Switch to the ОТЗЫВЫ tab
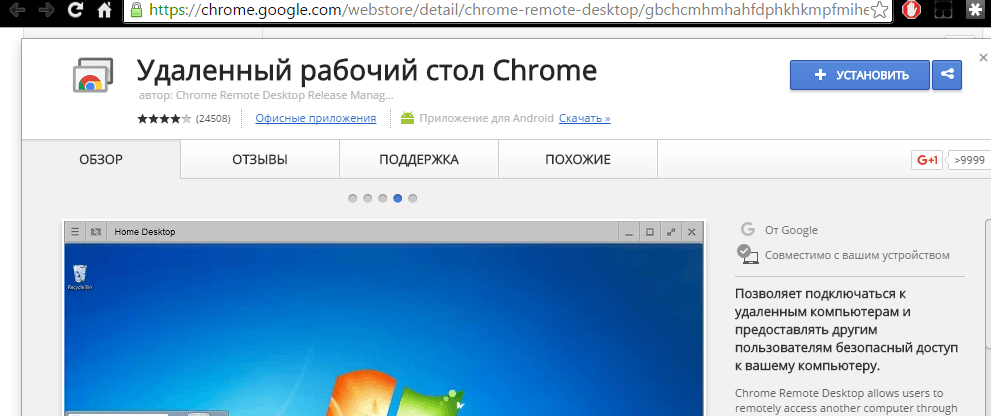The height and width of the screenshot is (416, 991). point(260,159)
